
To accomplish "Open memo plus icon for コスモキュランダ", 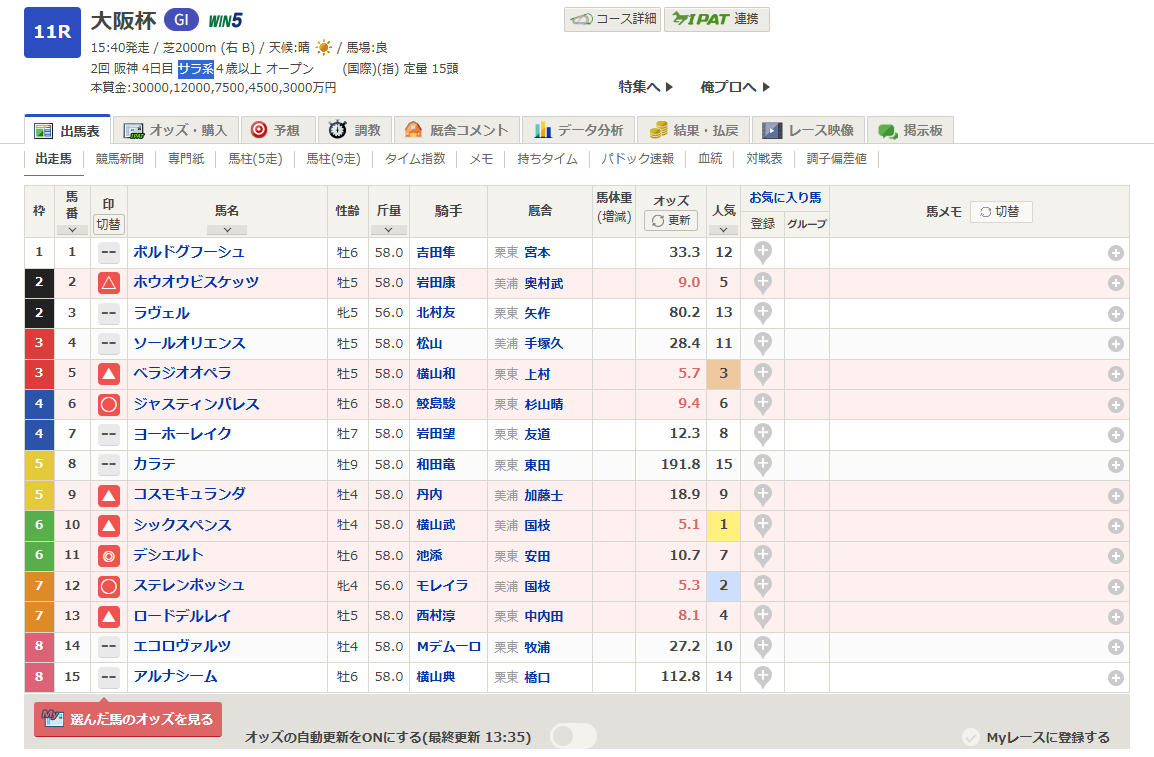I will [1116, 496].
